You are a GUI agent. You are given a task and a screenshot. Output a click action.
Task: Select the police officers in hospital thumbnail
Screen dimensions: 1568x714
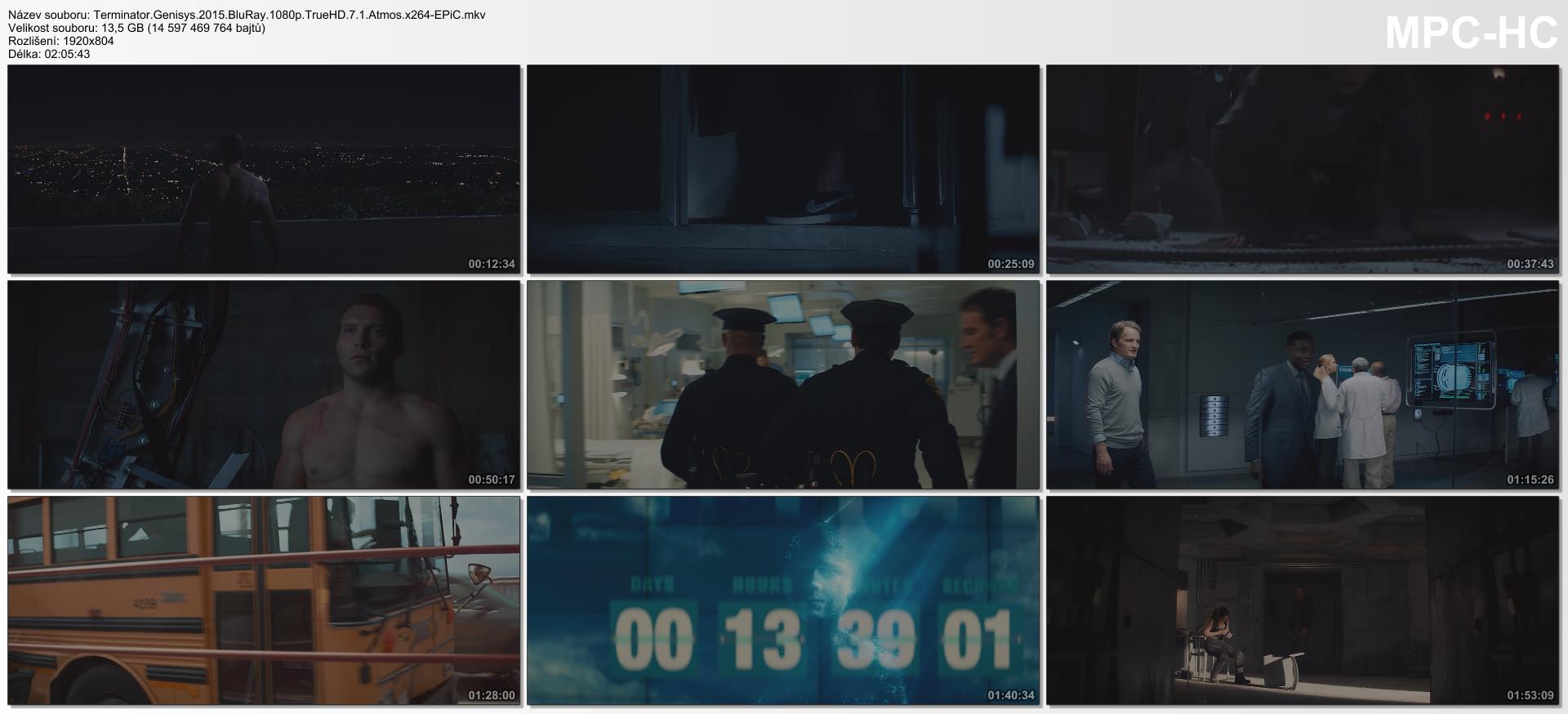coord(782,385)
